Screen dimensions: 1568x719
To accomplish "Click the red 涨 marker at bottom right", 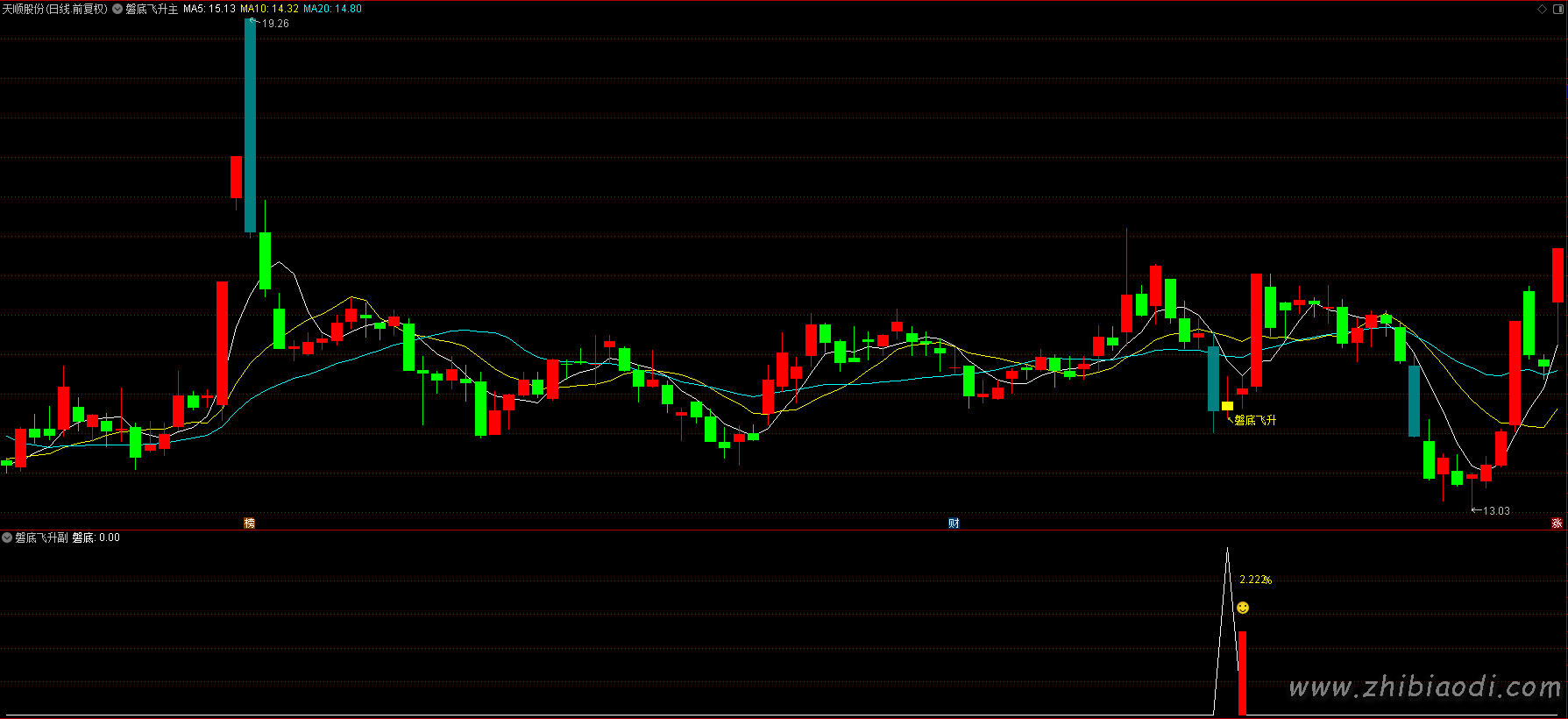I will [1557, 523].
